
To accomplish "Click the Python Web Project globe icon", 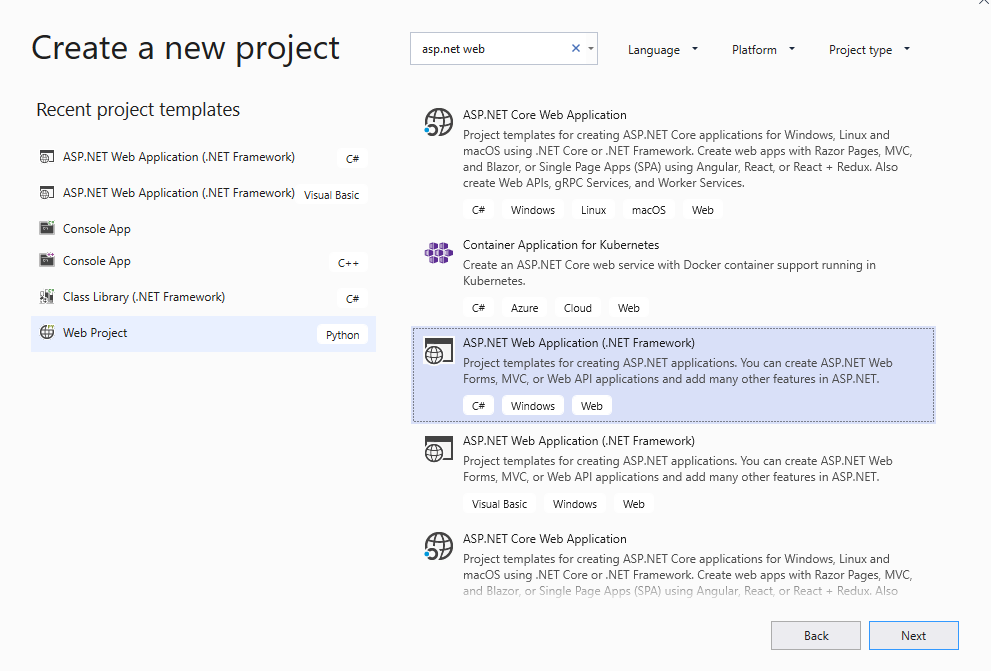I will coord(46,333).
